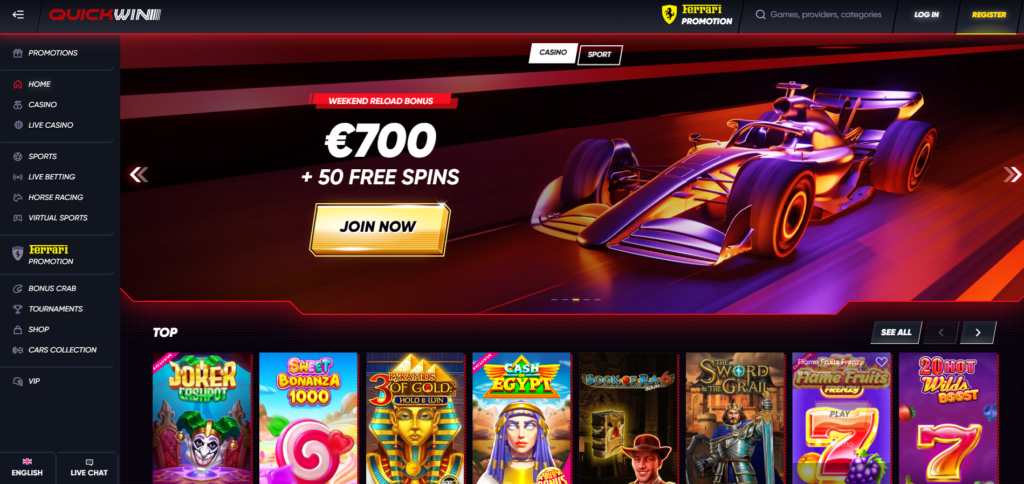Advance to the next banner slide arrow

(x=1012, y=174)
